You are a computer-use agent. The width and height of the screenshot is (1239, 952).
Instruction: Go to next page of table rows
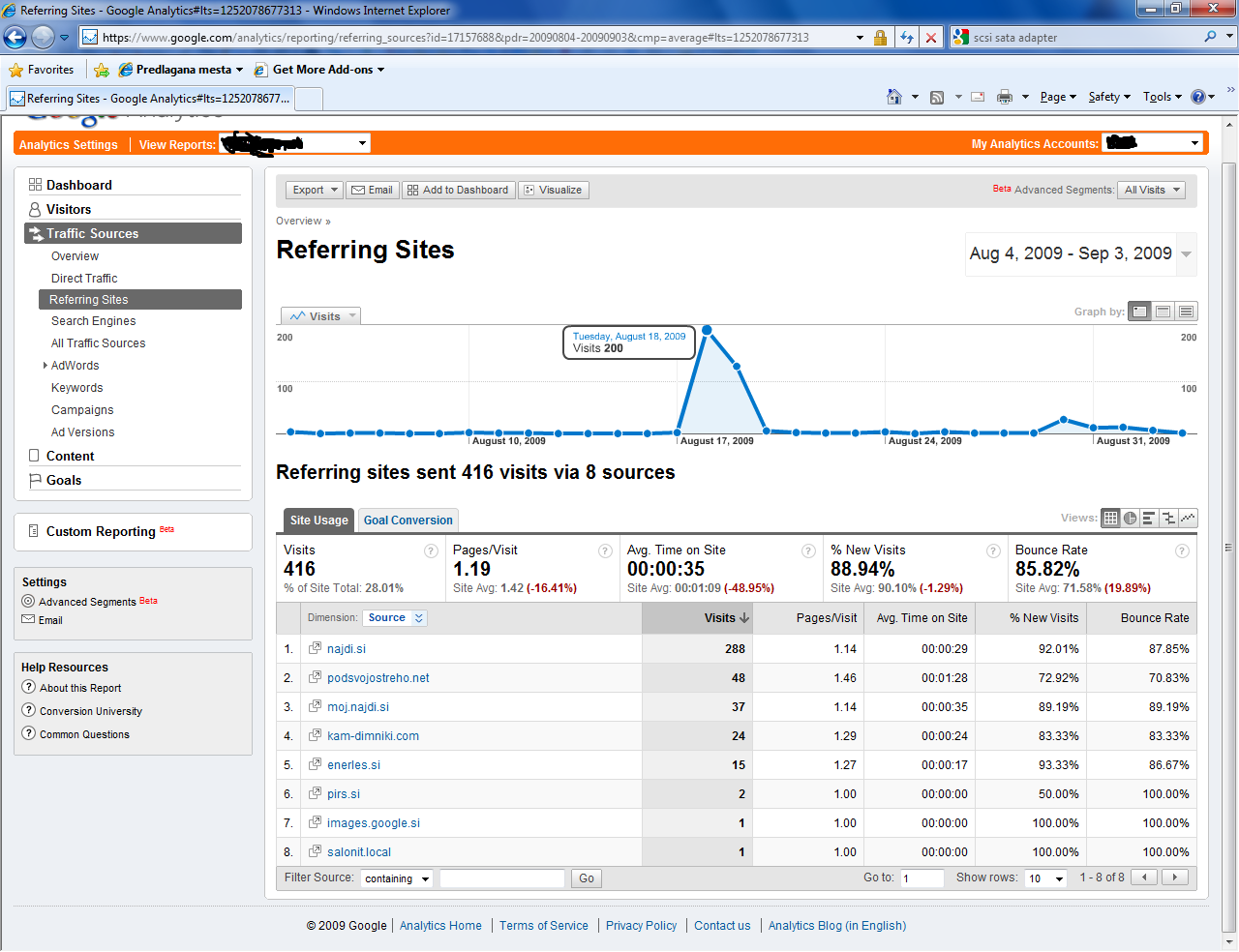1175,878
